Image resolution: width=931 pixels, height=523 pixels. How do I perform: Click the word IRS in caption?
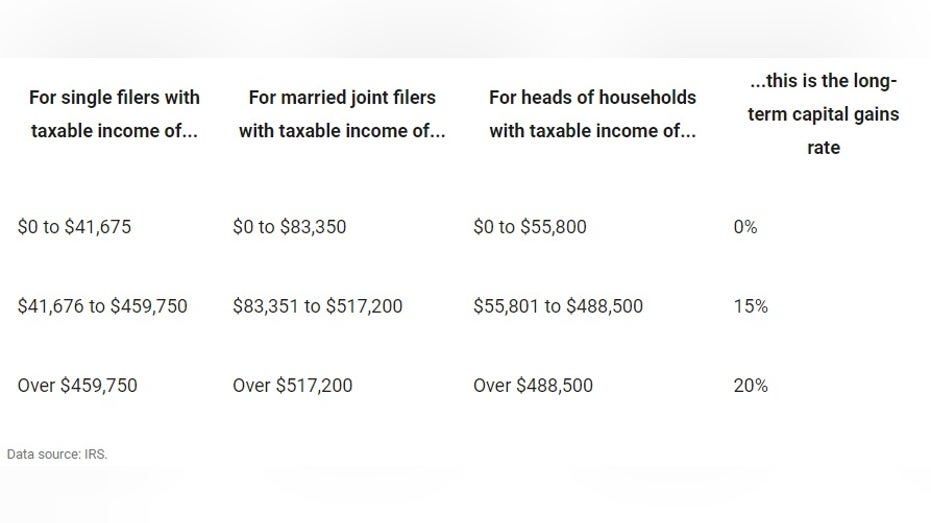click(x=94, y=454)
